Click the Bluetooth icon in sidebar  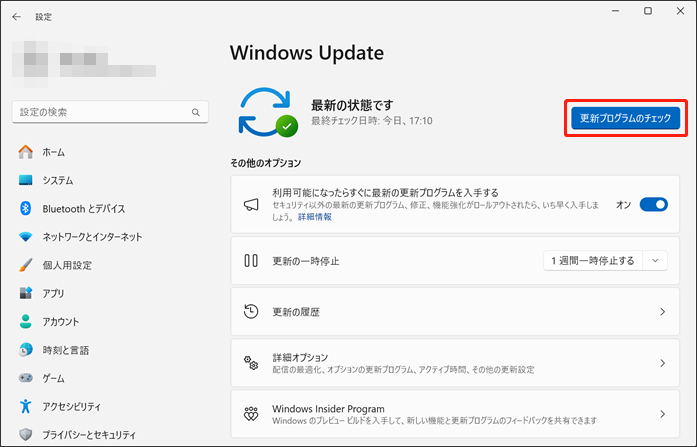tap(26, 208)
